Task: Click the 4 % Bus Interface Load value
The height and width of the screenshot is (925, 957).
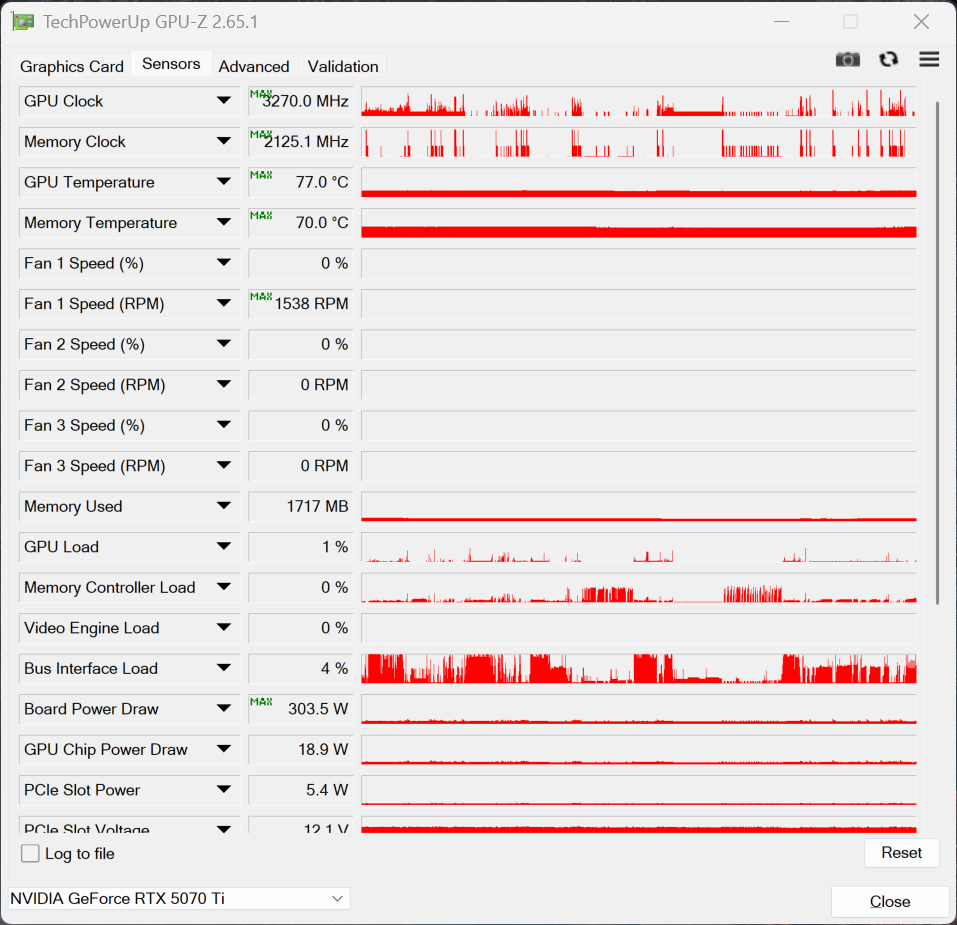Action: 301,668
